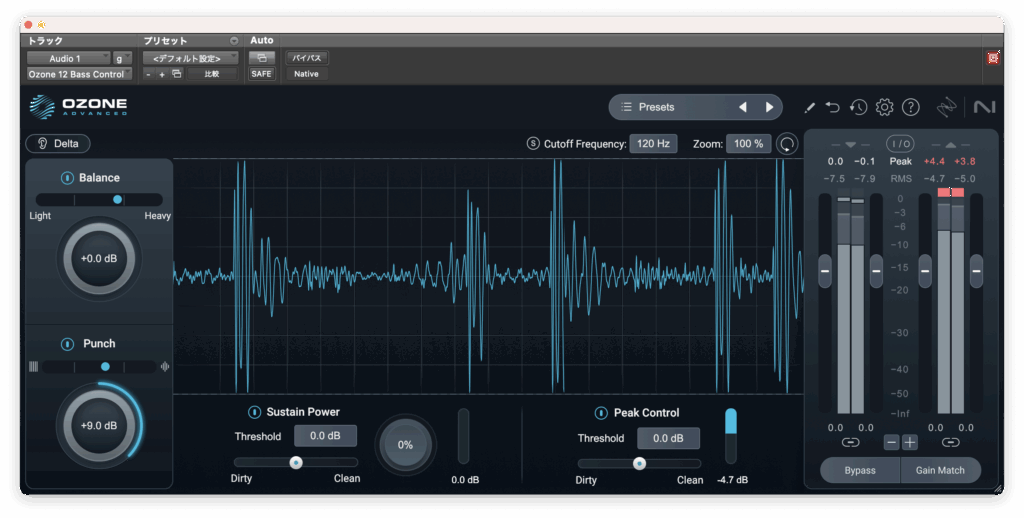Open the Ozone 12 Bass Control plugin selector
Screen dimensions: 1024x518
point(79,74)
